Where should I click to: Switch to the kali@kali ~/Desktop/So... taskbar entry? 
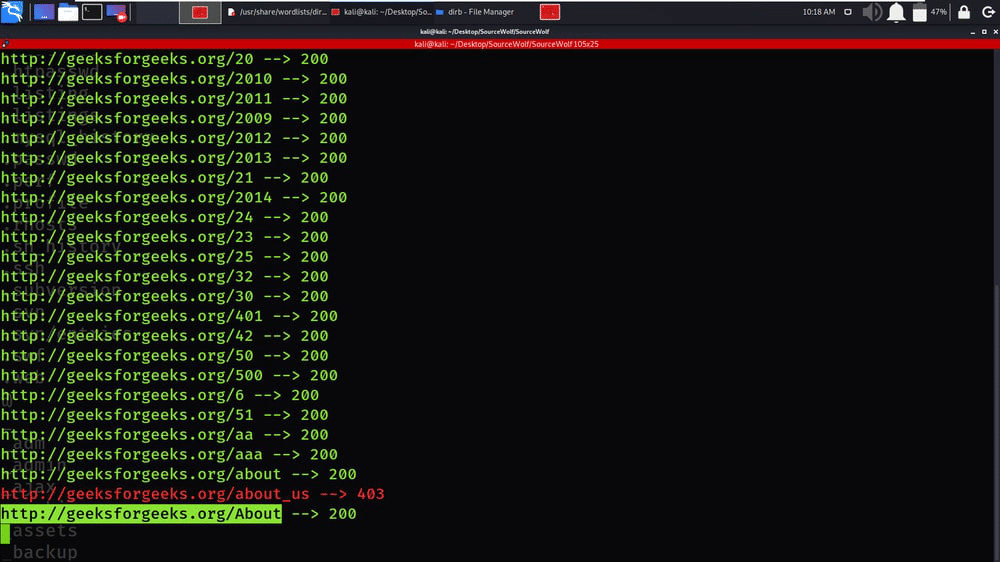click(381, 11)
